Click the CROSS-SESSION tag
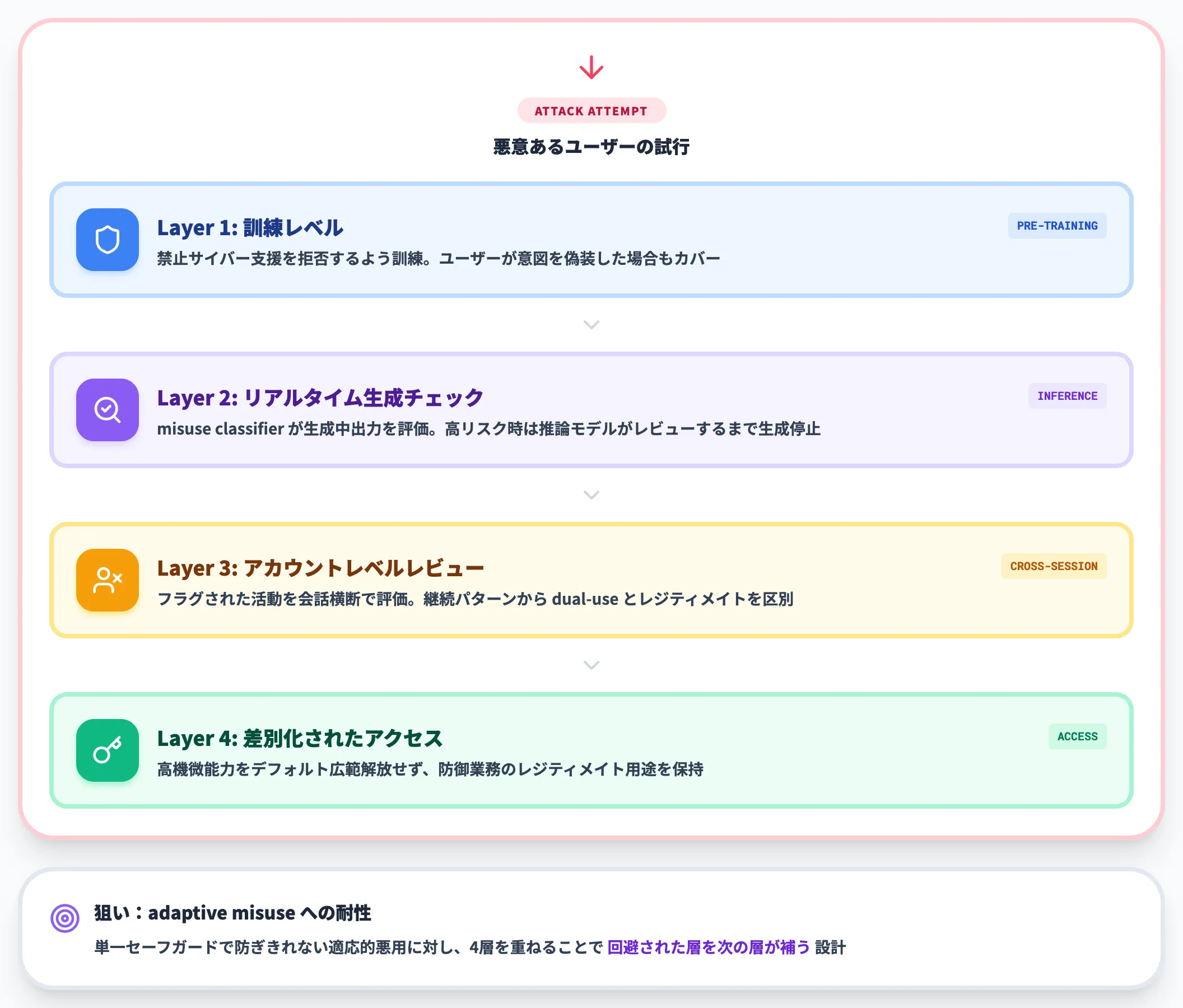The height and width of the screenshot is (1008, 1183). (1054, 566)
